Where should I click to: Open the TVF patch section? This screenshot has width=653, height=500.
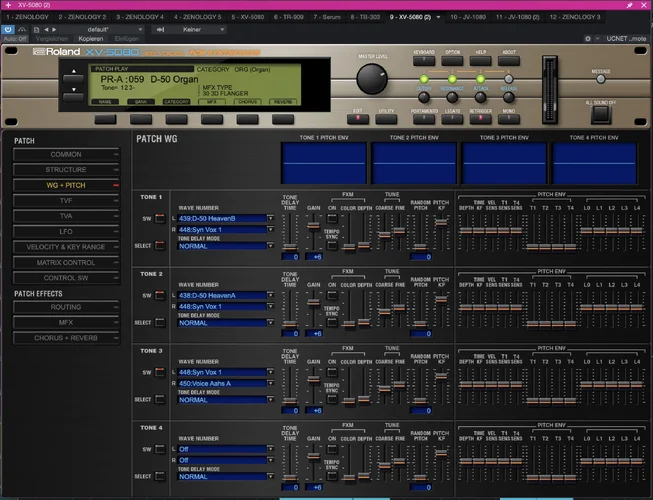coord(66,201)
